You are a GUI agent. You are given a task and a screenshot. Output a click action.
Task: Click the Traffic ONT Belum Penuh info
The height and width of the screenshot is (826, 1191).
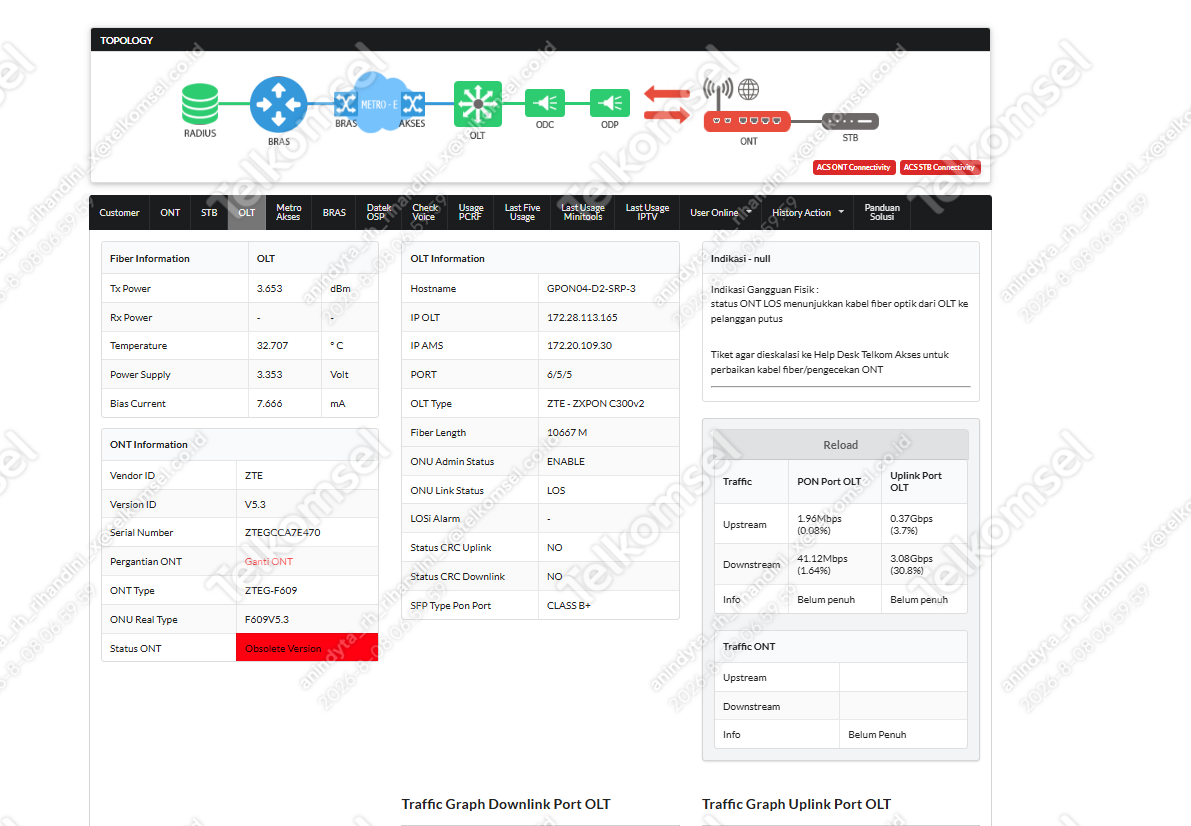[x=877, y=735]
